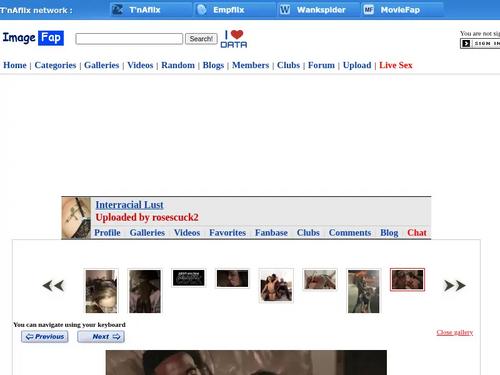Click the Close gallery link
Viewport: 500px width, 375px height.
click(x=455, y=332)
